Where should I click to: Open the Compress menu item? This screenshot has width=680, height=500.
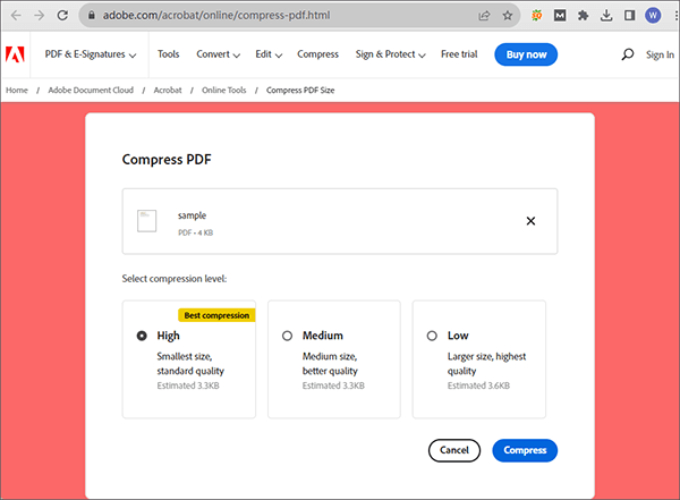[x=317, y=55]
